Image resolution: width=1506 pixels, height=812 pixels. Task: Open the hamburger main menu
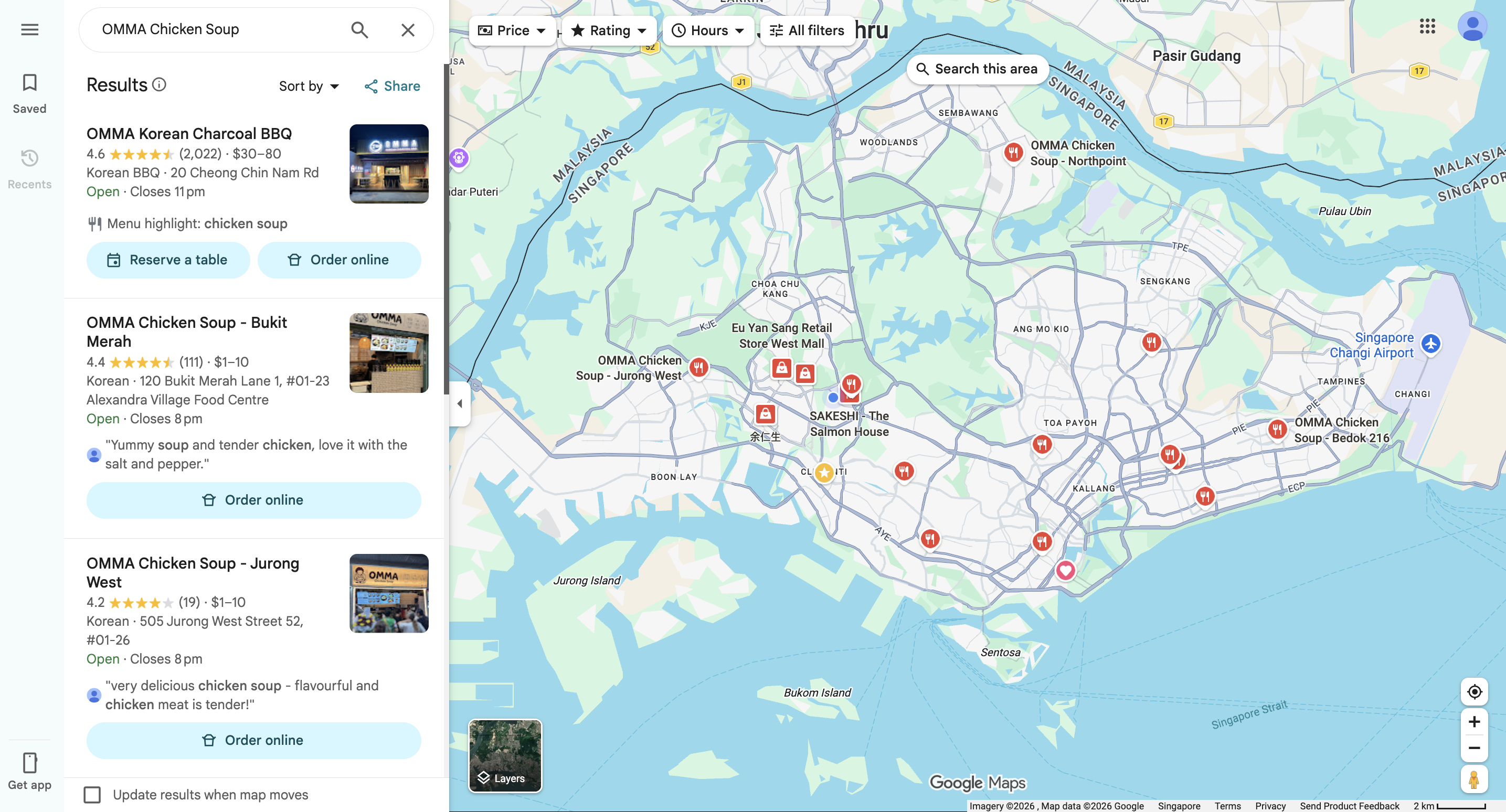(30, 29)
